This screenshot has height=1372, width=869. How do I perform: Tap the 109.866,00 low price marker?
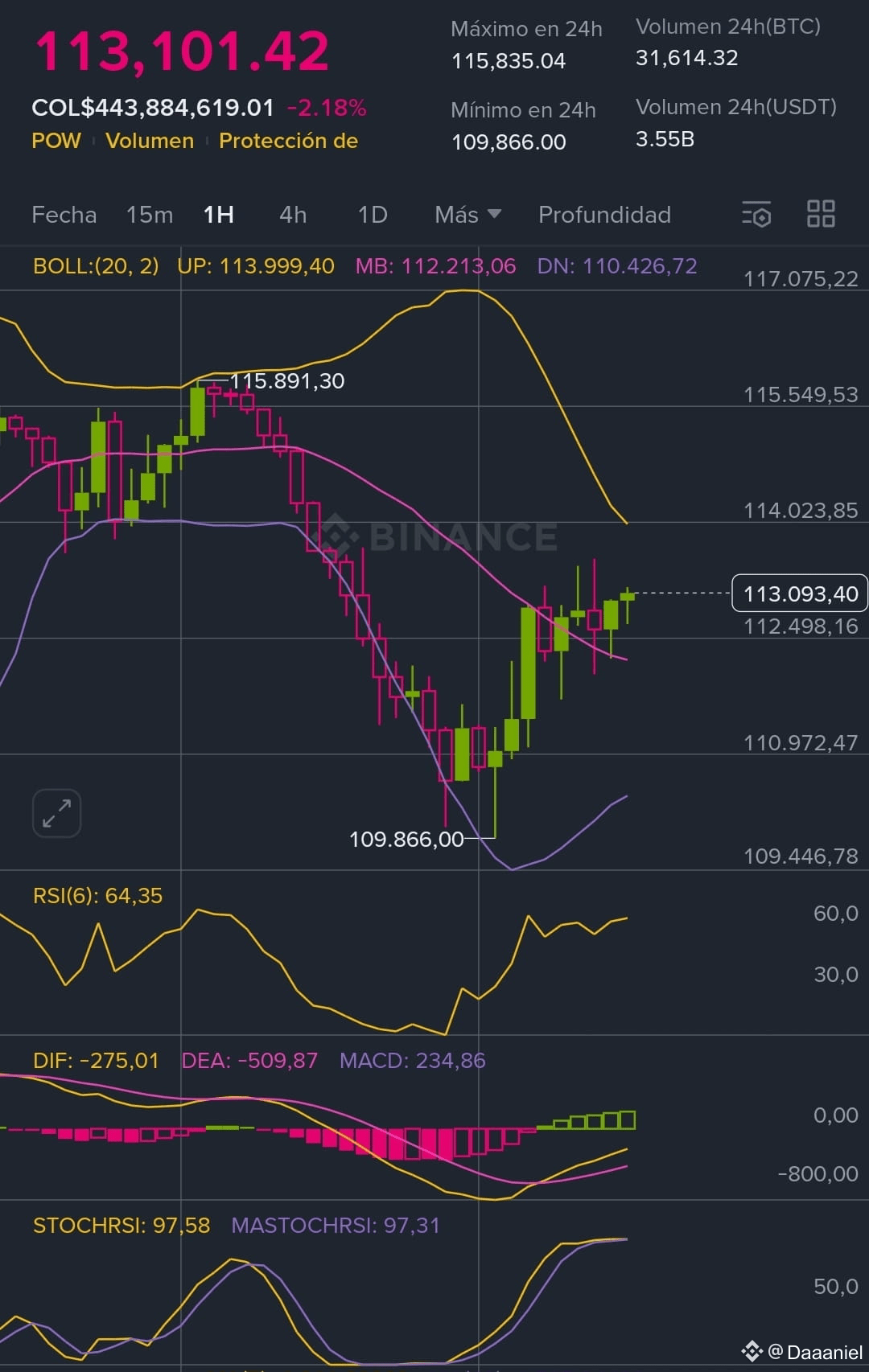click(406, 840)
